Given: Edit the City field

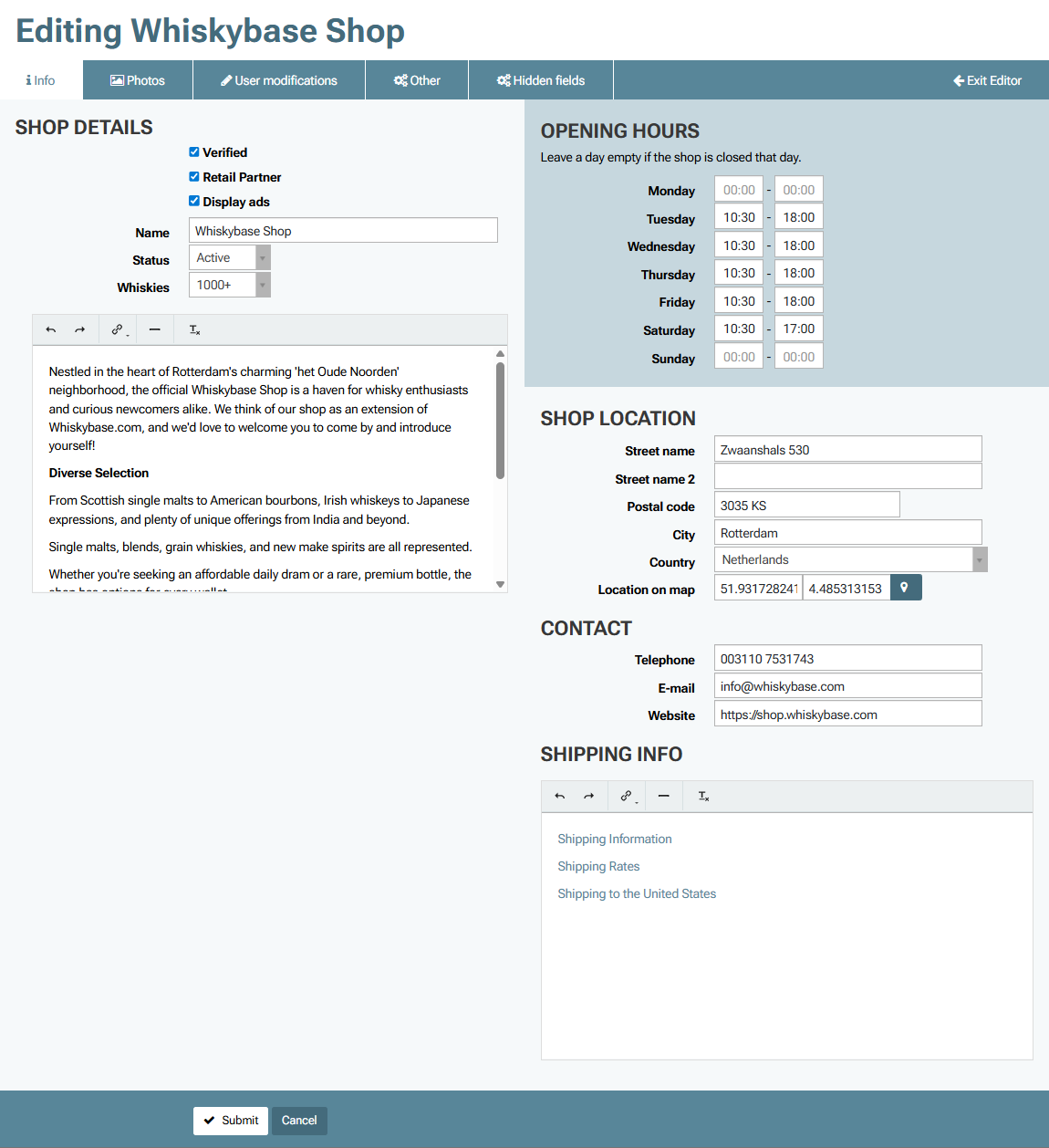Looking at the screenshot, I should coord(848,532).
